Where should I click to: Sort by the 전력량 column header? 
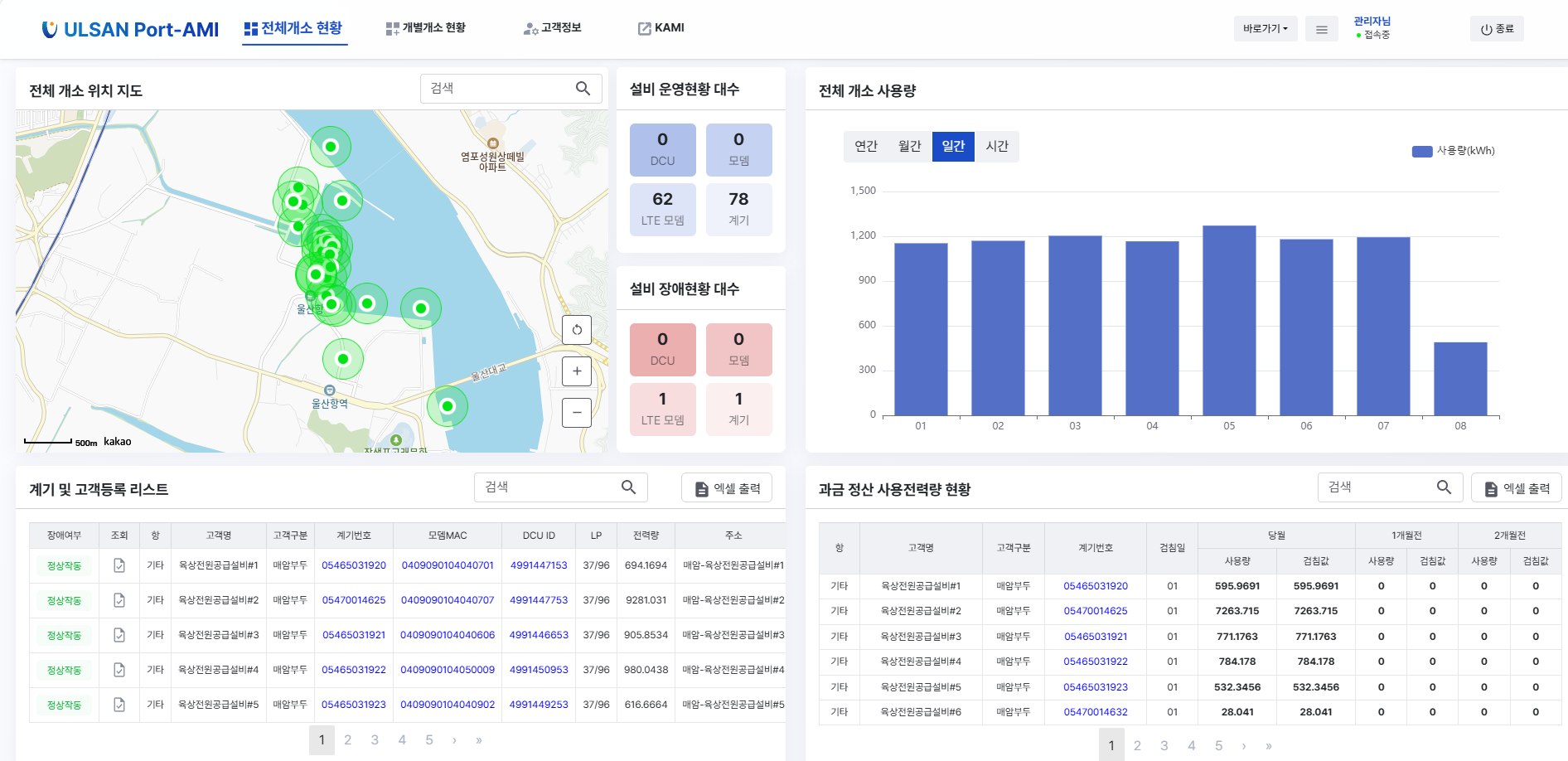tap(646, 536)
